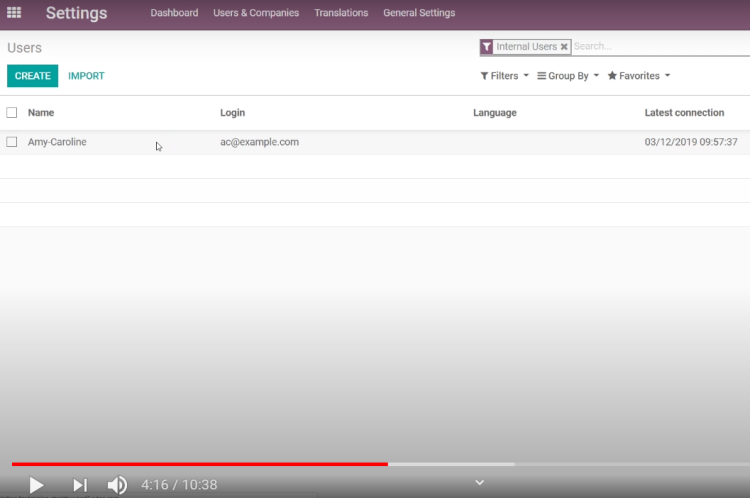
Task: Click the down chevron in the player controls
Action: (x=479, y=483)
